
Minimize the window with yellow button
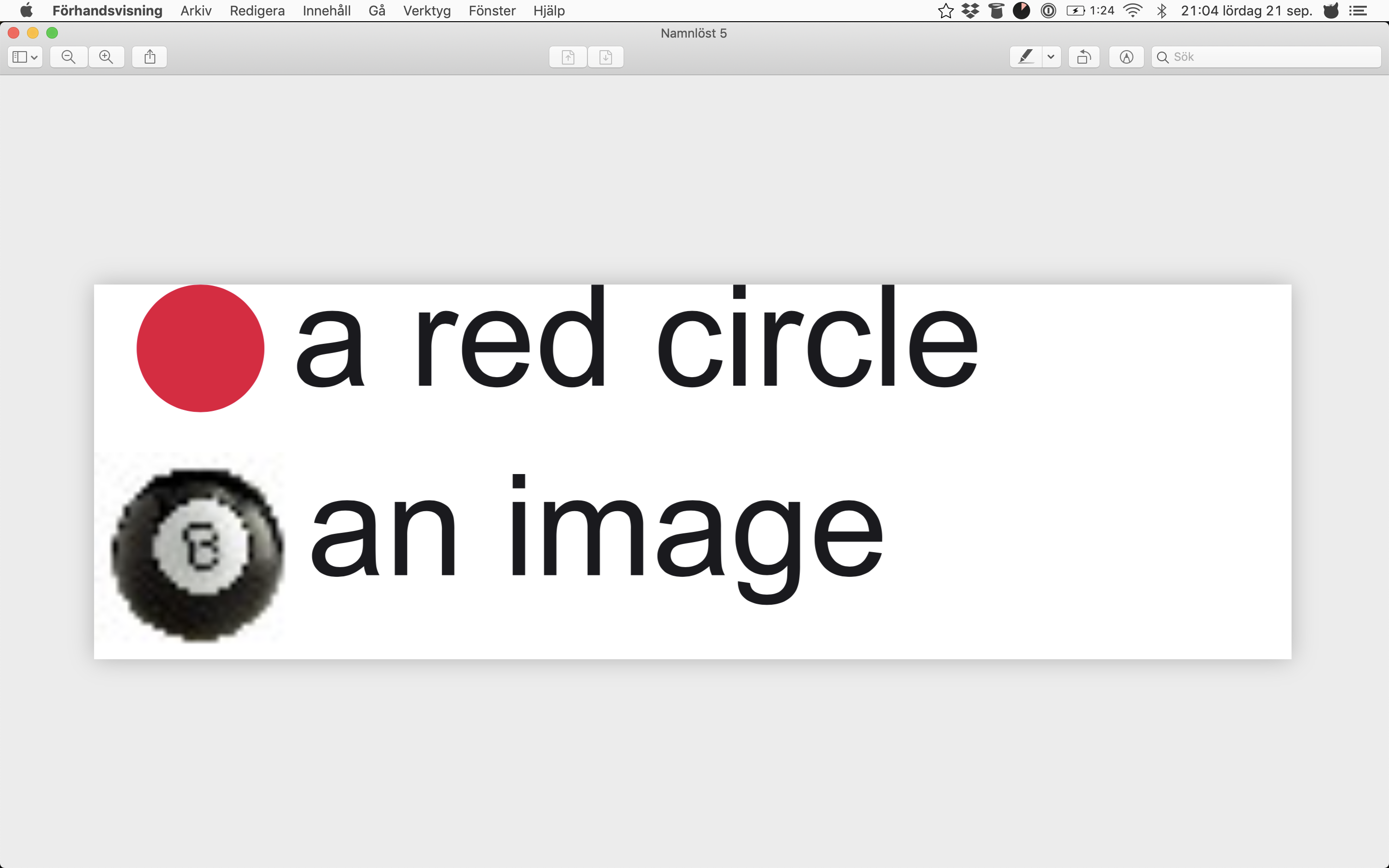(x=33, y=33)
